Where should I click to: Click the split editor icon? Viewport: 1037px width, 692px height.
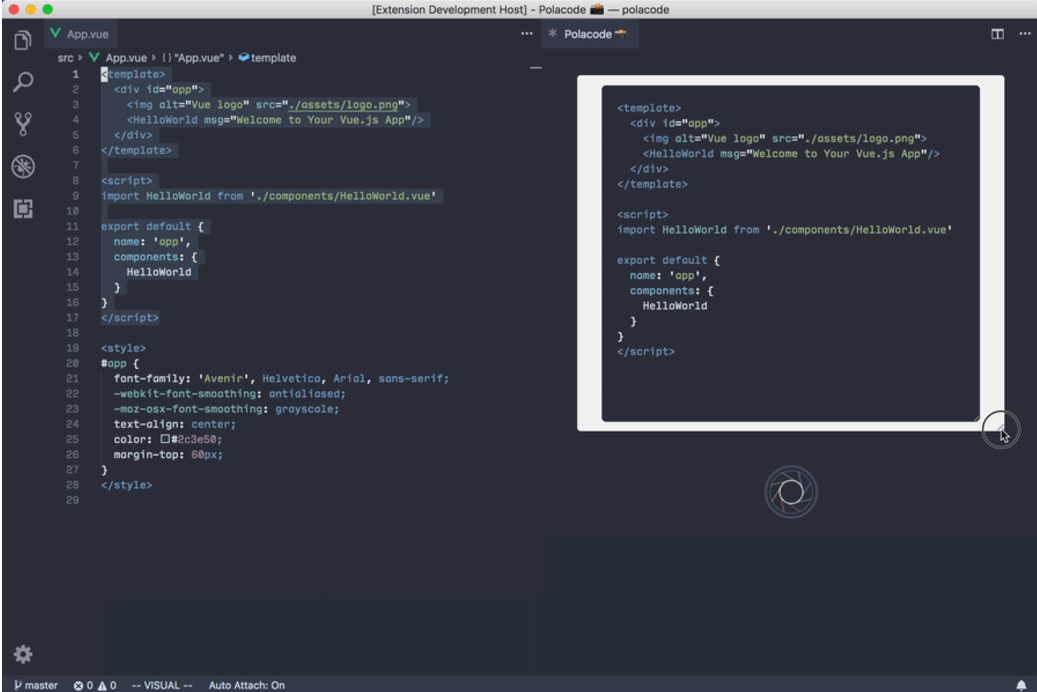tap(997, 34)
